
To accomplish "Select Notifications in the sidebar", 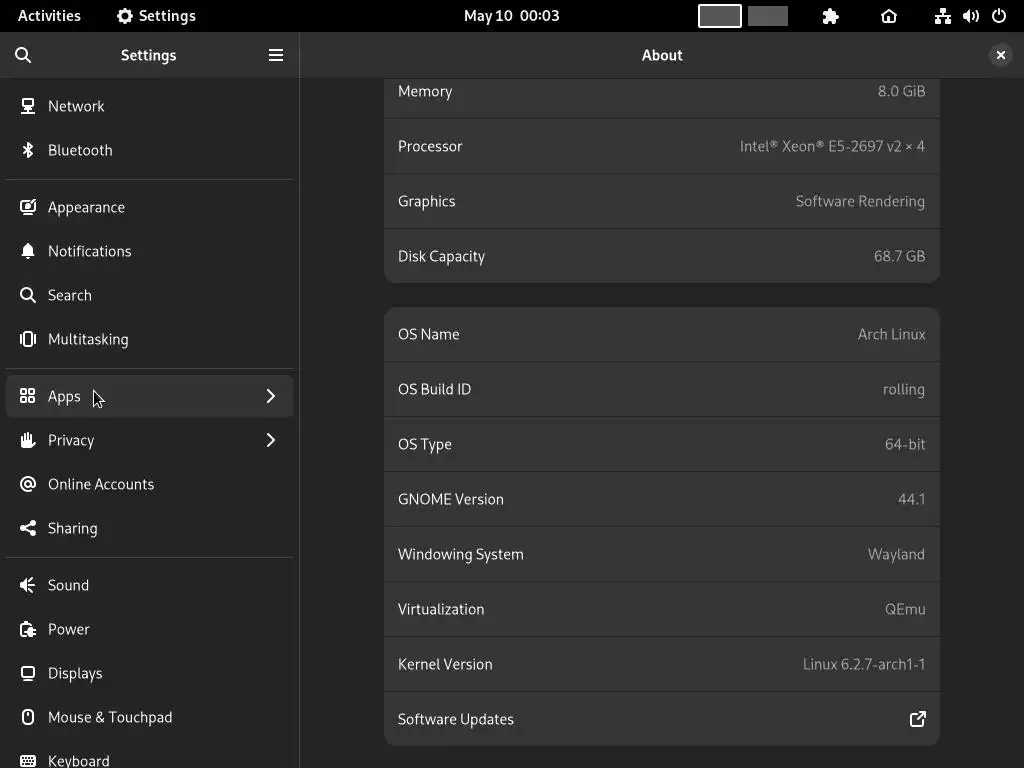I will click(150, 251).
